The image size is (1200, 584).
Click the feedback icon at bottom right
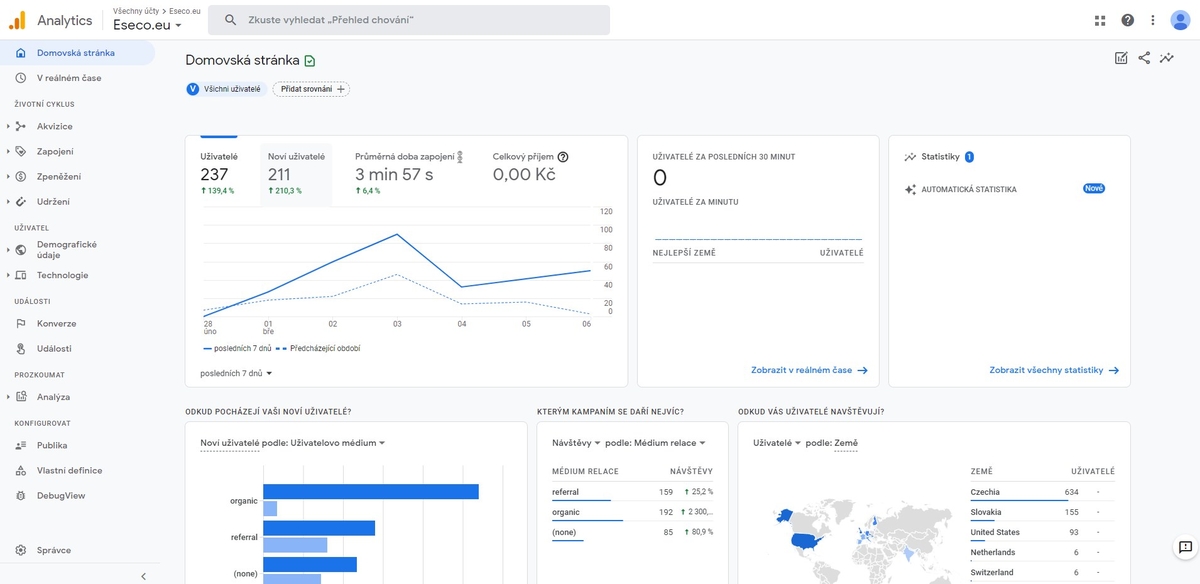coord(1185,547)
